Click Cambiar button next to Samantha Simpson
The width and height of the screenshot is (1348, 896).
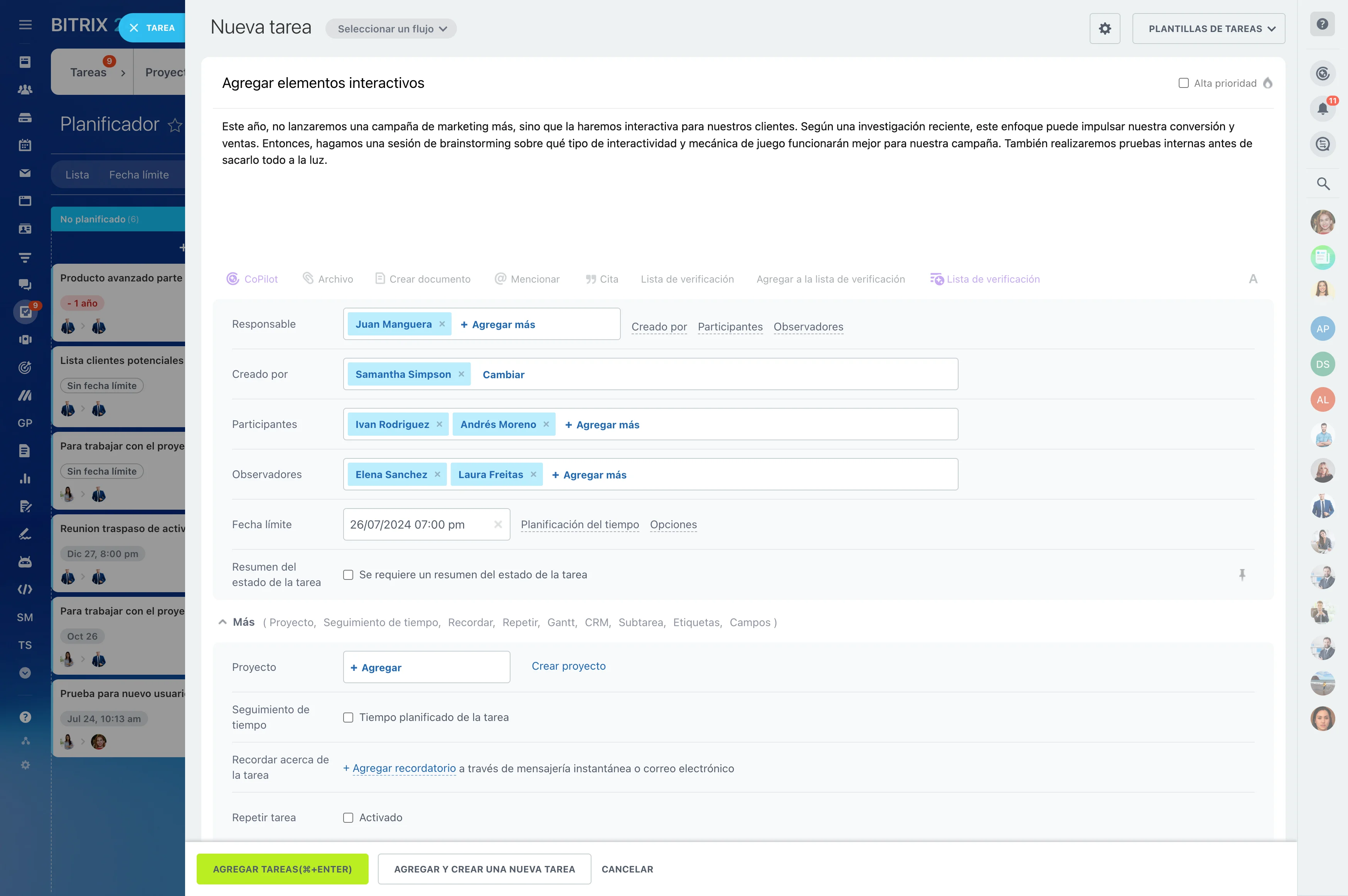coord(503,374)
